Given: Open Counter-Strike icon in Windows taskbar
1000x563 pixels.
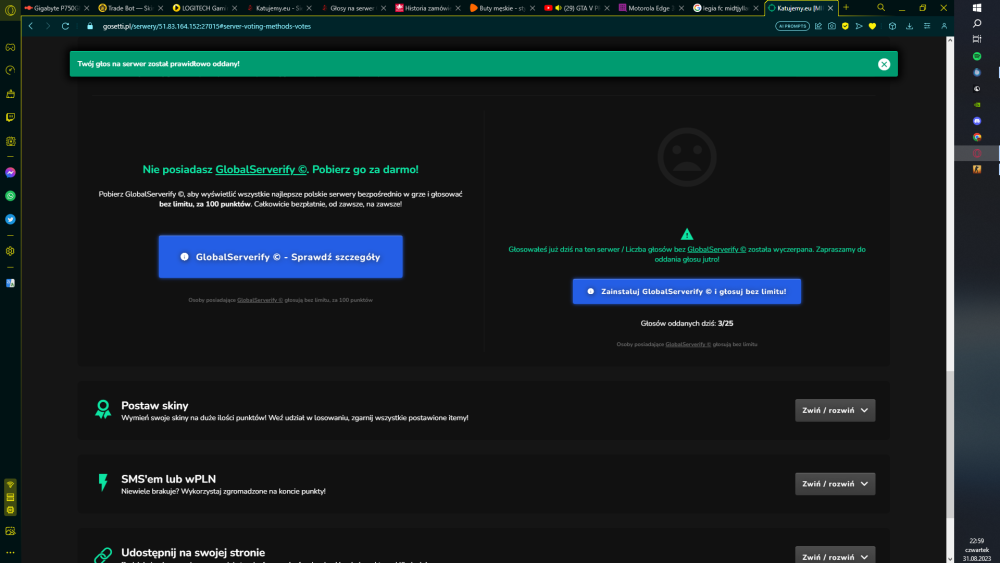Looking at the screenshot, I should click(x=977, y=170).
